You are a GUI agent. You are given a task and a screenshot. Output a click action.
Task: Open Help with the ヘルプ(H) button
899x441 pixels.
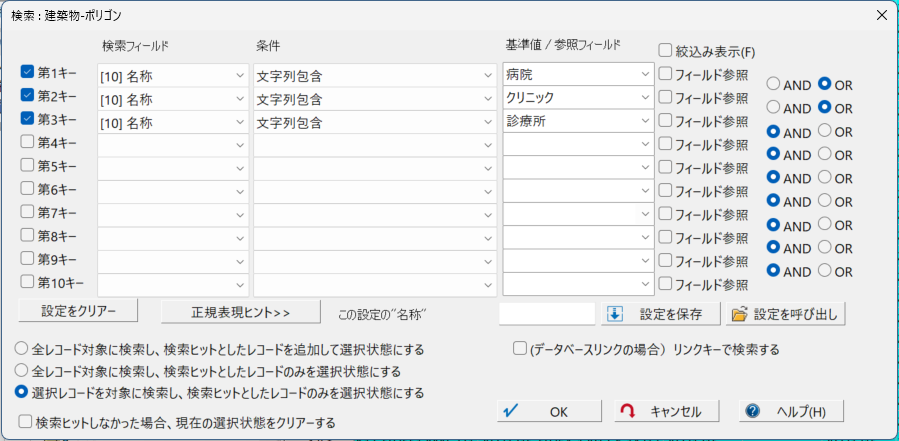[x=791, y=411]
